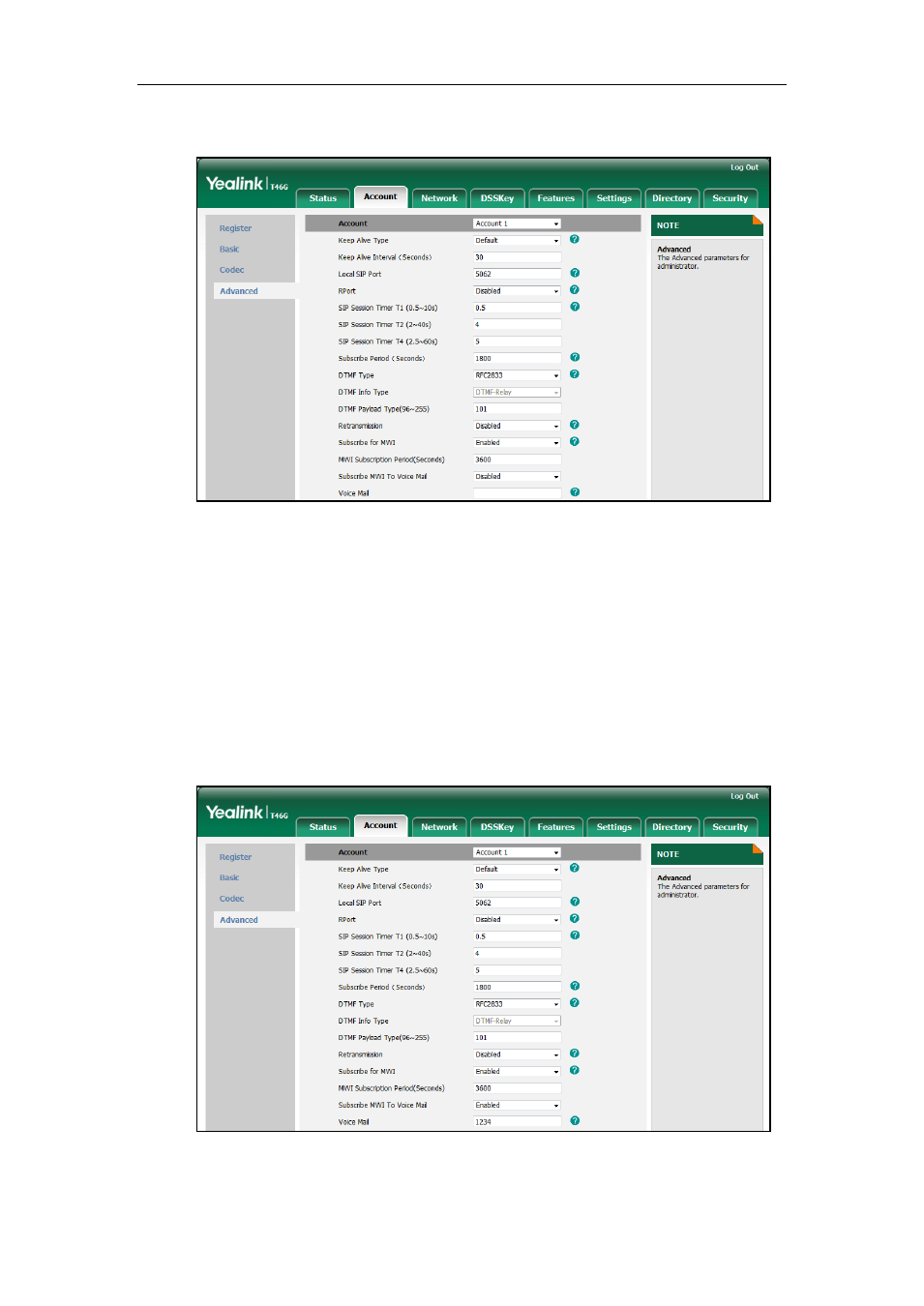Click help icon beside Local SIP Port, upper screenshot
This screenshot has height=1306, width=924.
point(575,273)
